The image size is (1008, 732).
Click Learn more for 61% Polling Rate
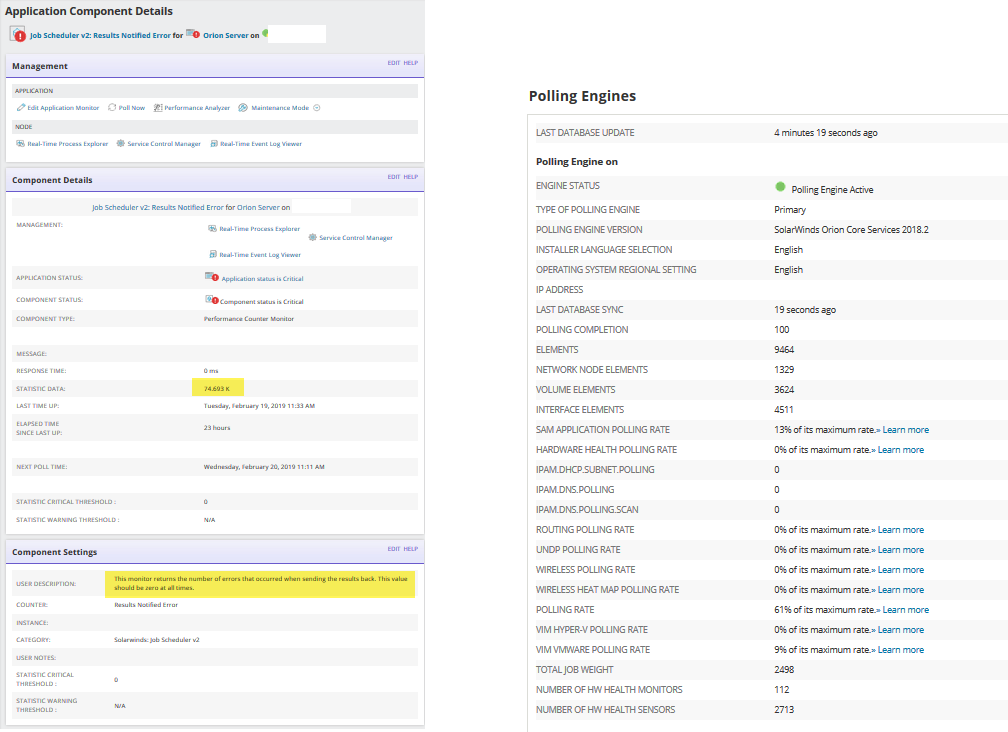click(x=905, y=609)
